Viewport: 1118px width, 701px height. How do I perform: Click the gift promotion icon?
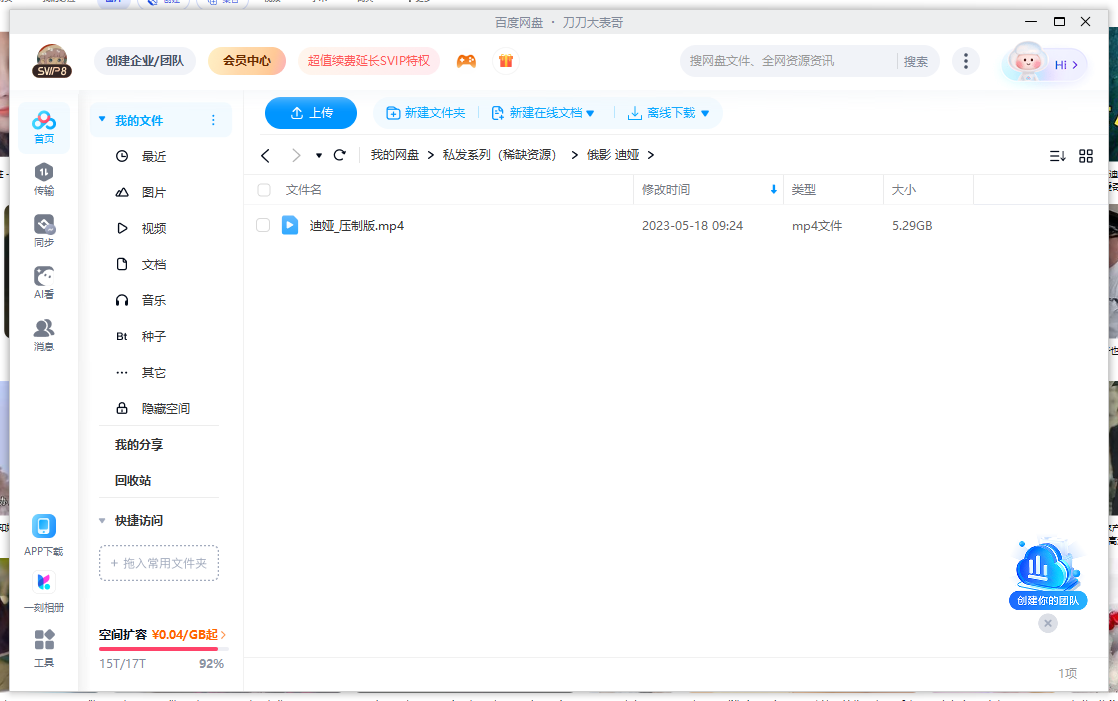pos(506,60)
